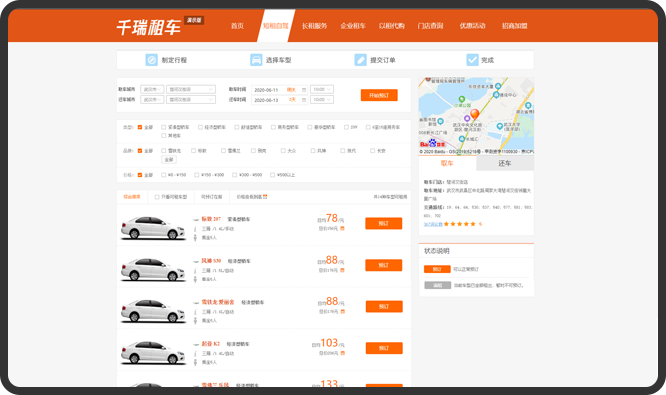Book the 起亚 K2 with 预订
666x395 pixels.
coord(384,348)
